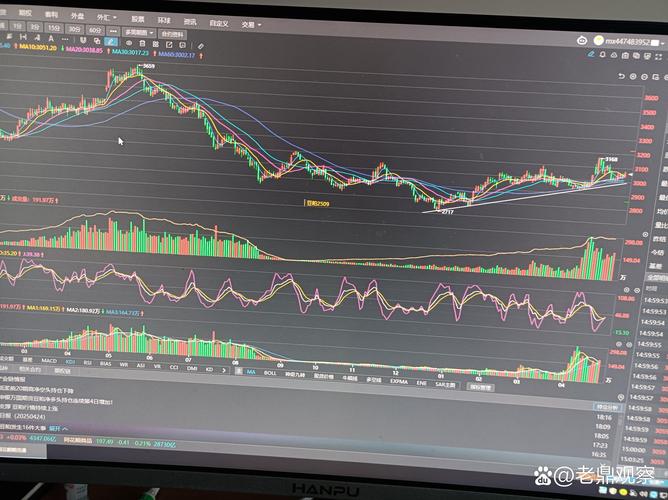Click the MA10:3051.20 legend label
This screenshot has height=500, width=668.
(x=38, y=47)
